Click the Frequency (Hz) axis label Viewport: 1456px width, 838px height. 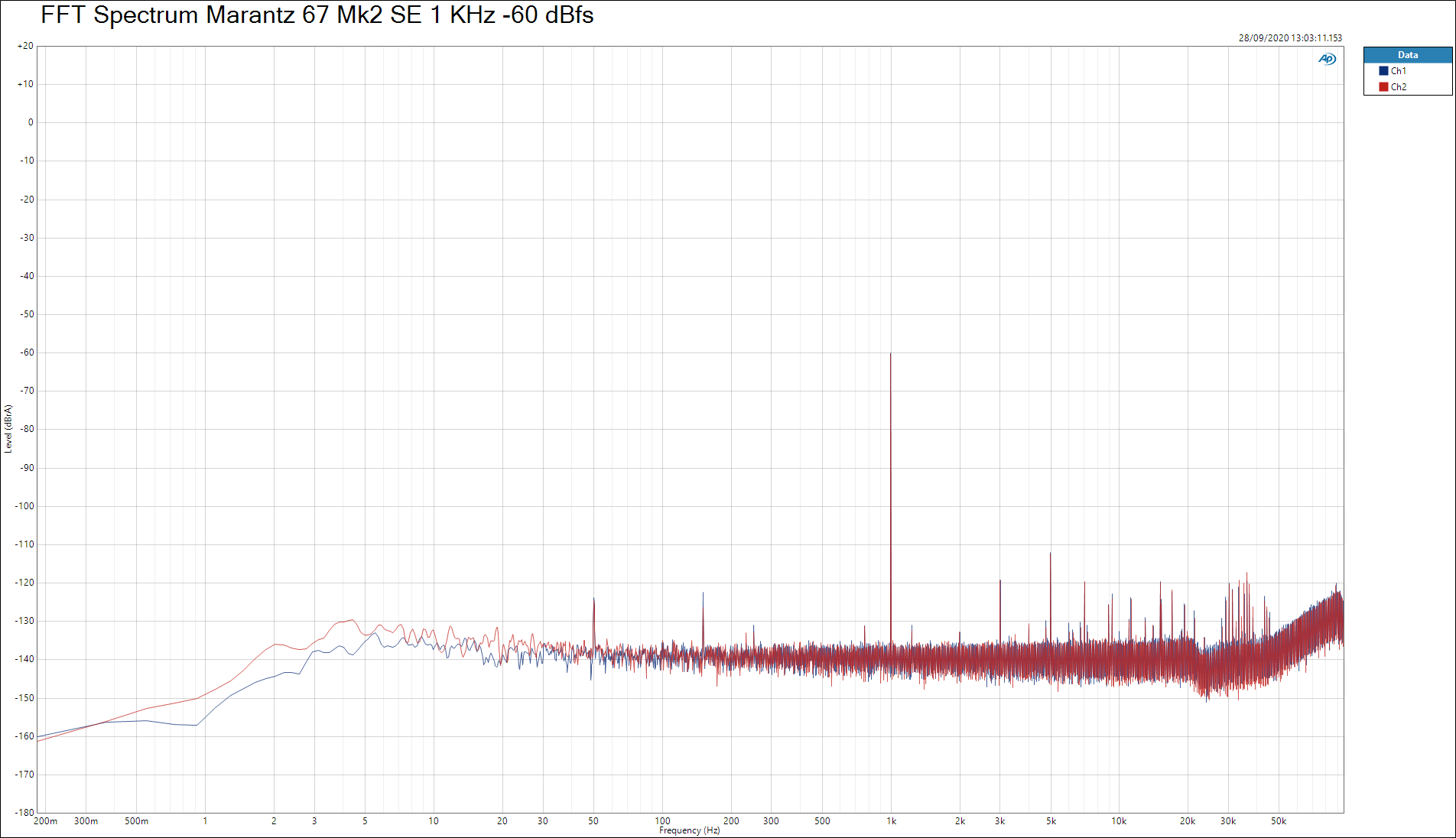coord(689,830)
